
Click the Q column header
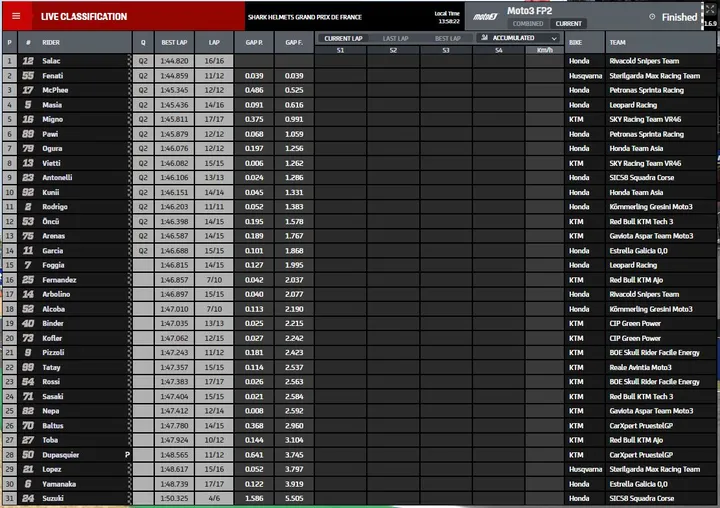click(143, 42)
